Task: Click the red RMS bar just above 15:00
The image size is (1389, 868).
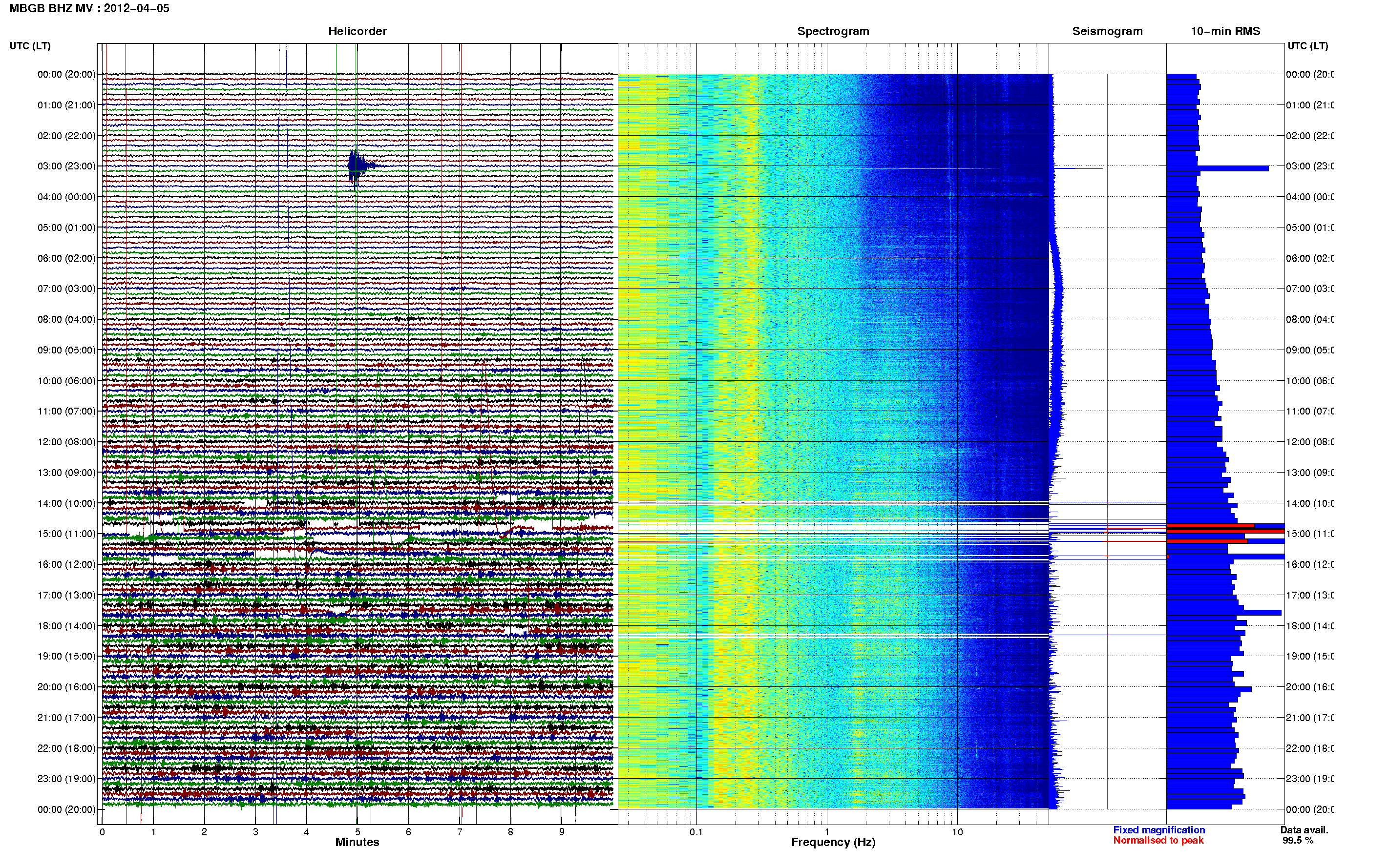Action: (x=1225, y=531)
